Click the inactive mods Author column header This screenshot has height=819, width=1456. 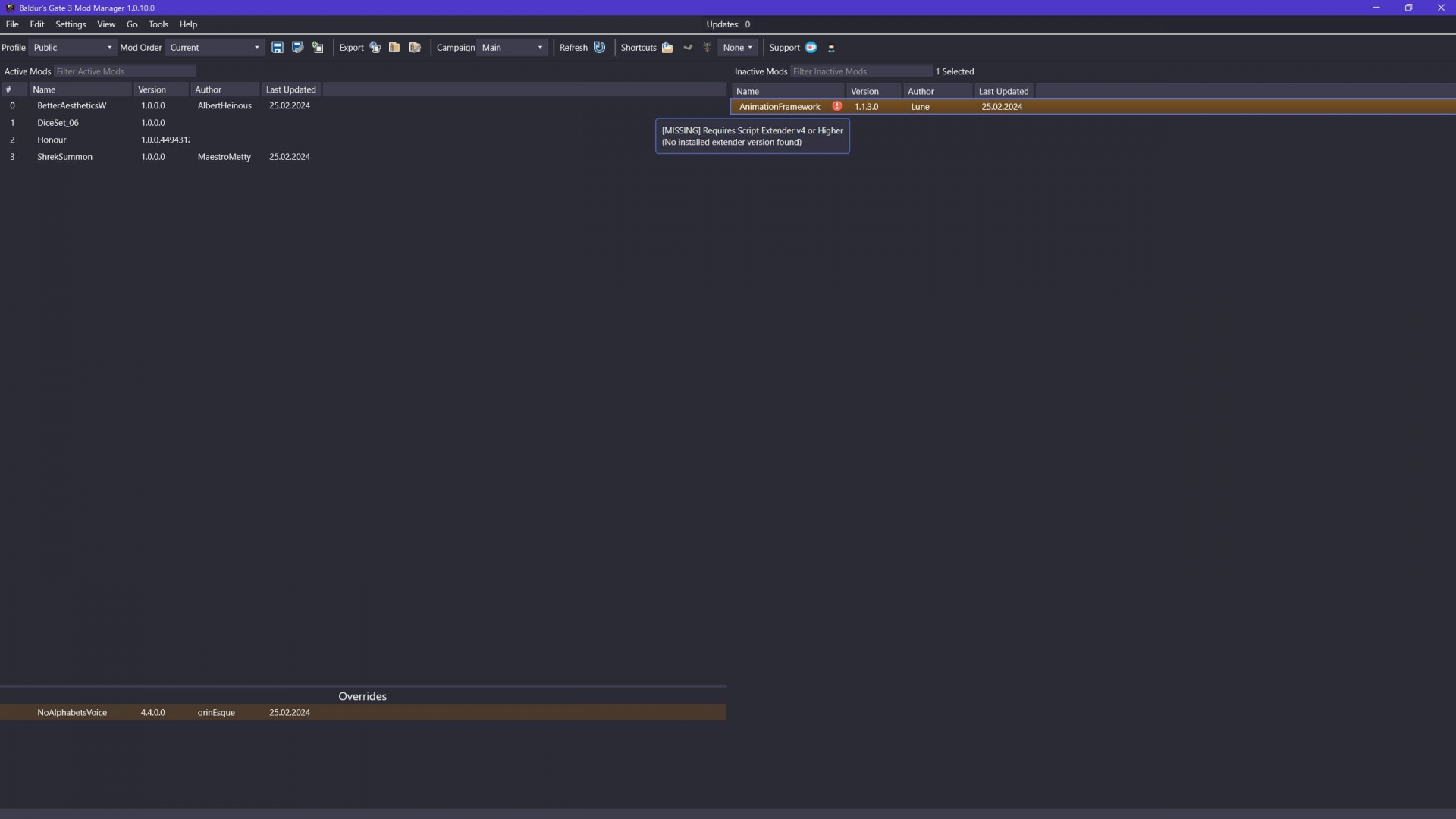(x=921, y=91)
